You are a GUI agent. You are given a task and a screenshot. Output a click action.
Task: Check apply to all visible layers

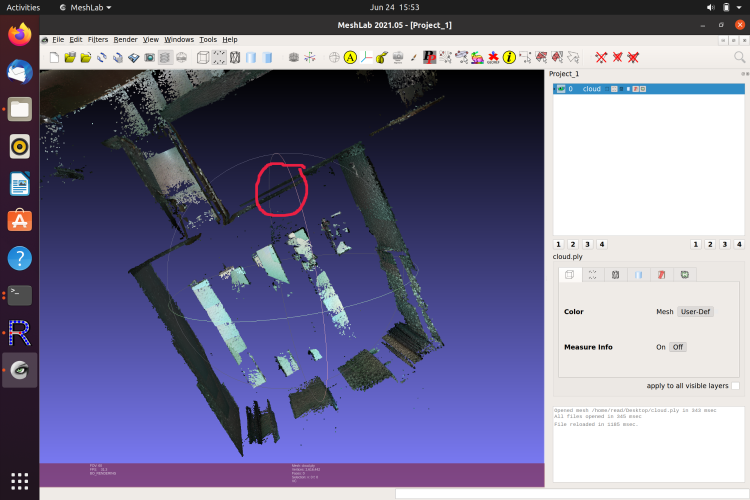point(736,385)
